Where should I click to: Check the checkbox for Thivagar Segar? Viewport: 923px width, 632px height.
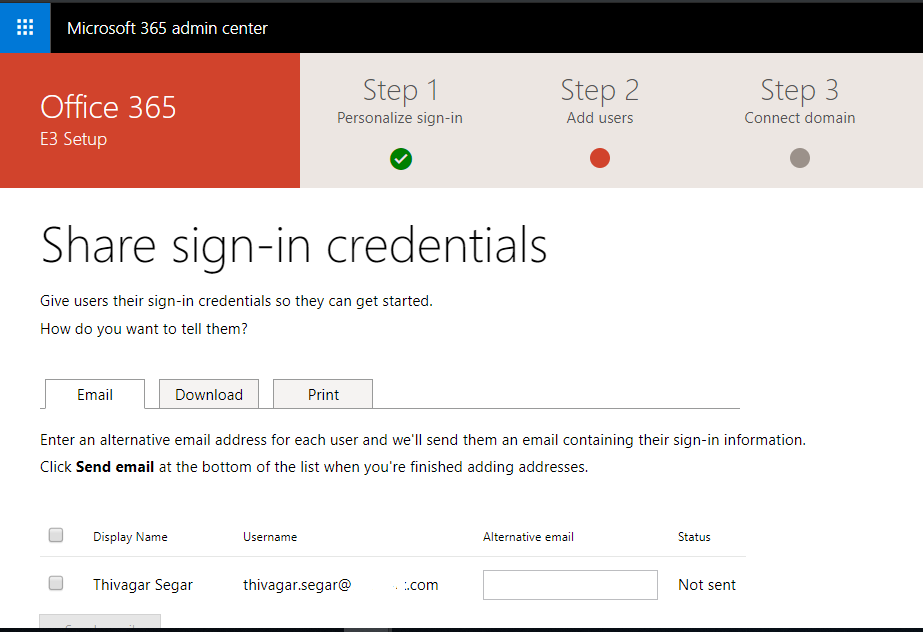click(x=55, y=583)
